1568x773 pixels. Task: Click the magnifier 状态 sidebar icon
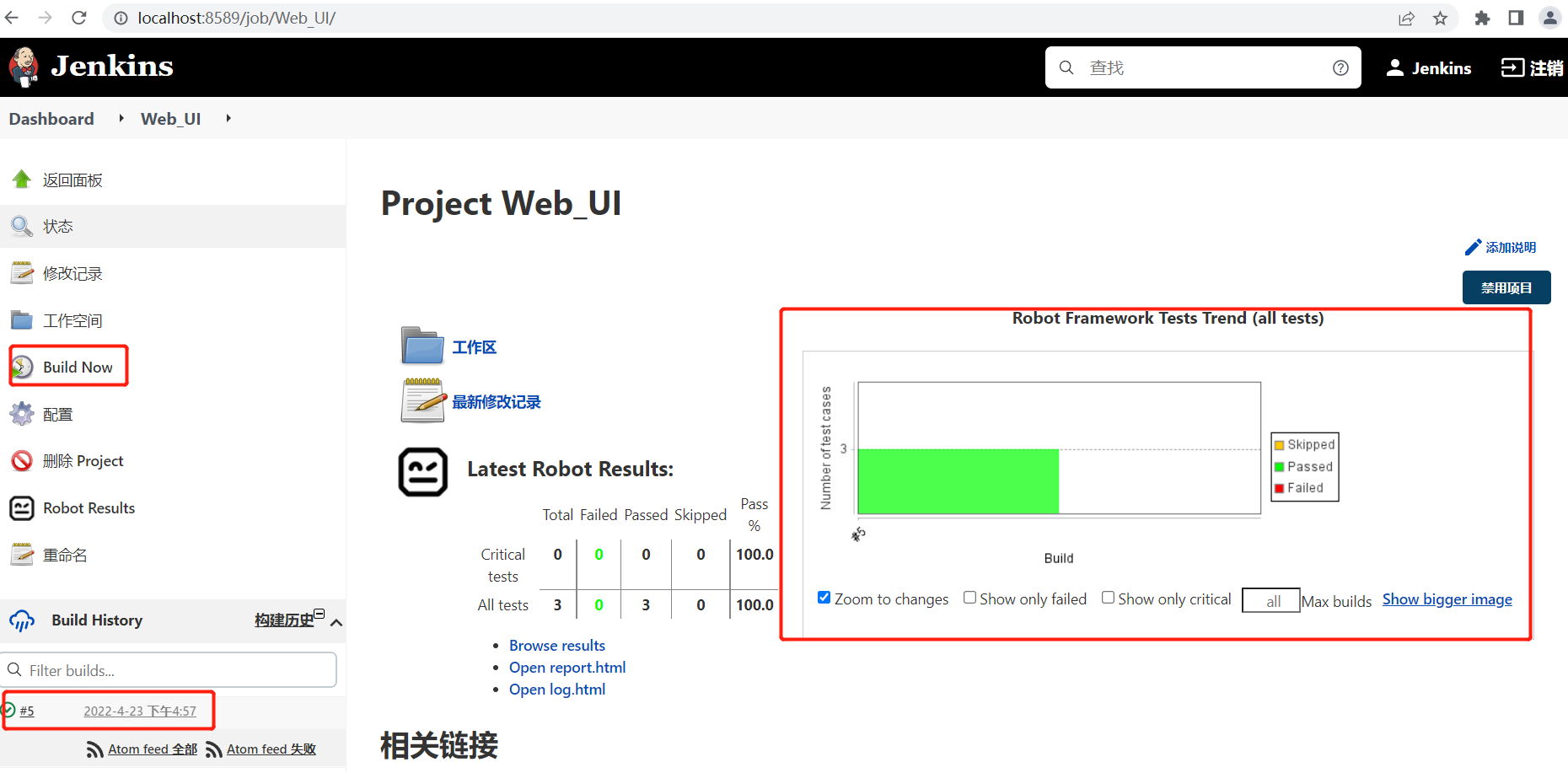(22, 226)
